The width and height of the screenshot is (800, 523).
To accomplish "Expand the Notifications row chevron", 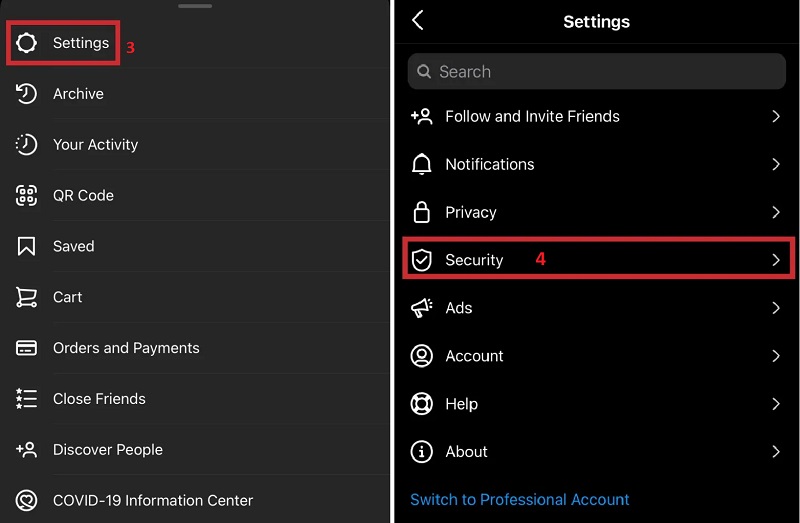I will tap(776, 164).
